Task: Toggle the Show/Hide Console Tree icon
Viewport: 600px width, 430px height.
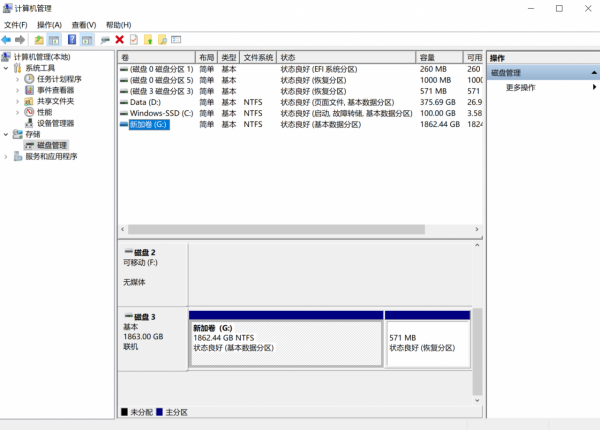Action: coord(54,39)
